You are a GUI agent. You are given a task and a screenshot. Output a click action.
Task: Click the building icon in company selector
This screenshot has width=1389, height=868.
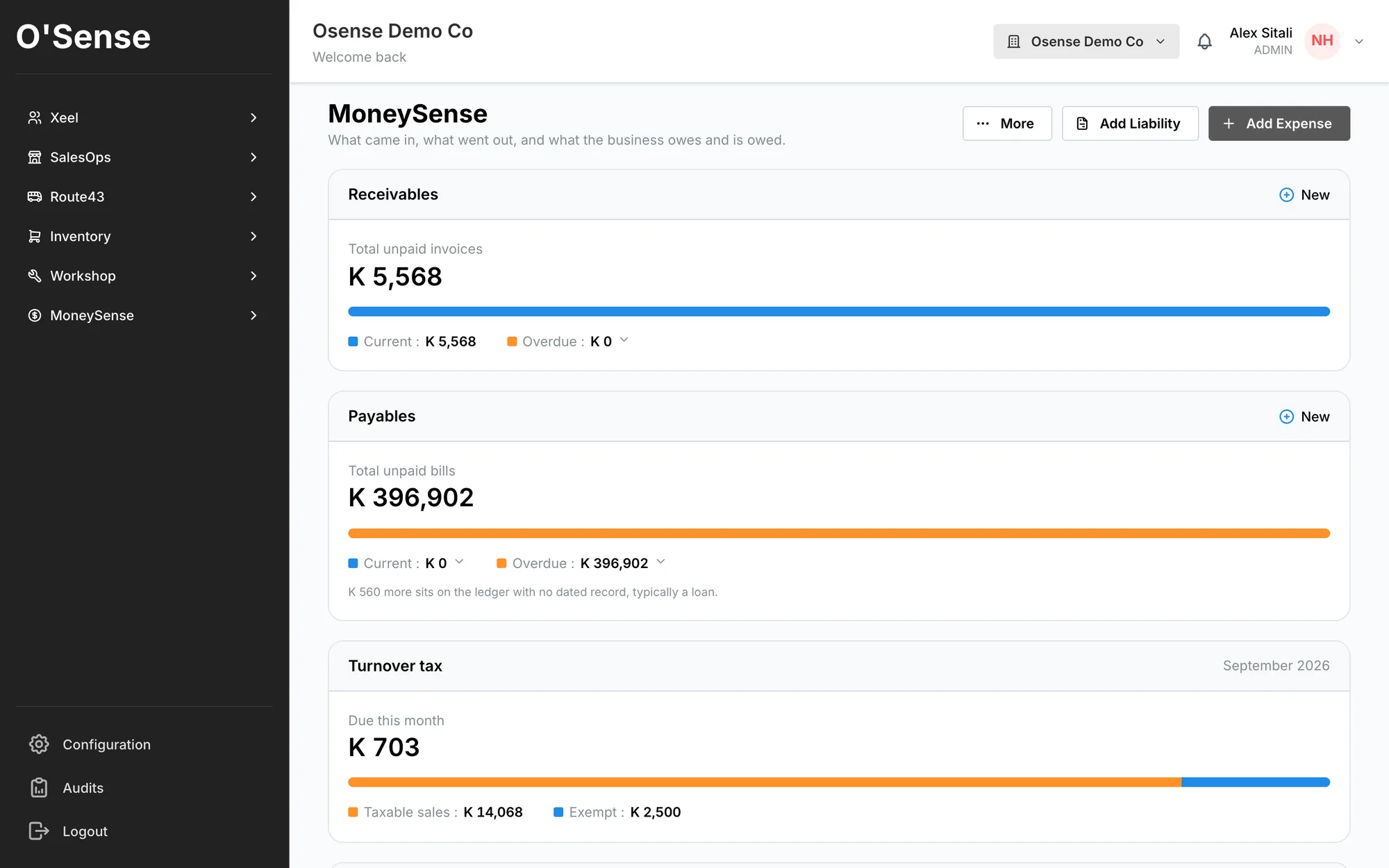click(x=1014, y=42)
